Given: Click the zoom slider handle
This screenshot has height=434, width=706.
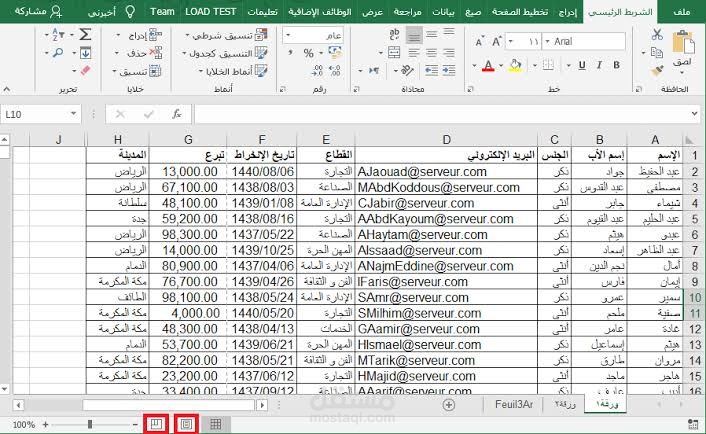Looking at the screenshot, I should click(90, 424).
